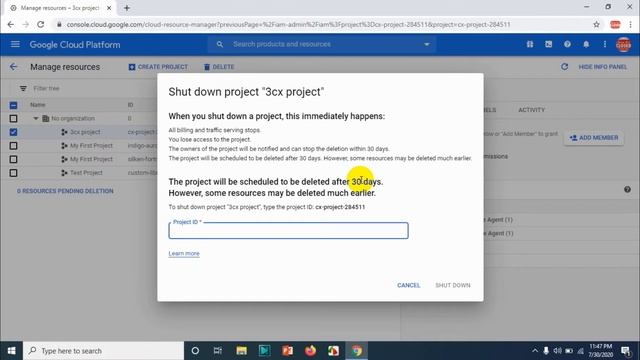Screen dimensions: 640x360
Task: Uncheck the 3cx project checkbox
Action: click(x=13, y=132)
